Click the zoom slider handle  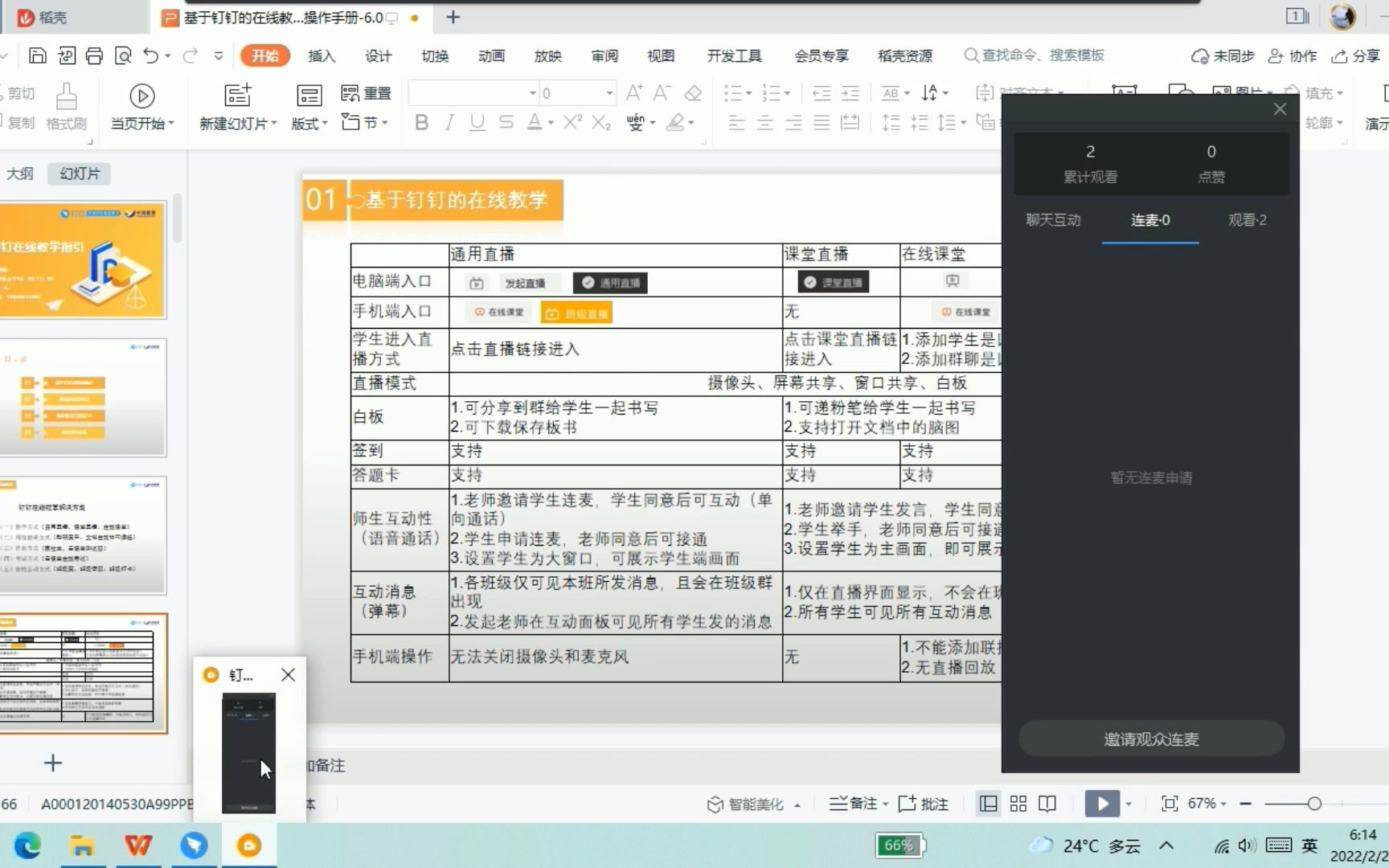pos(1314,804)
